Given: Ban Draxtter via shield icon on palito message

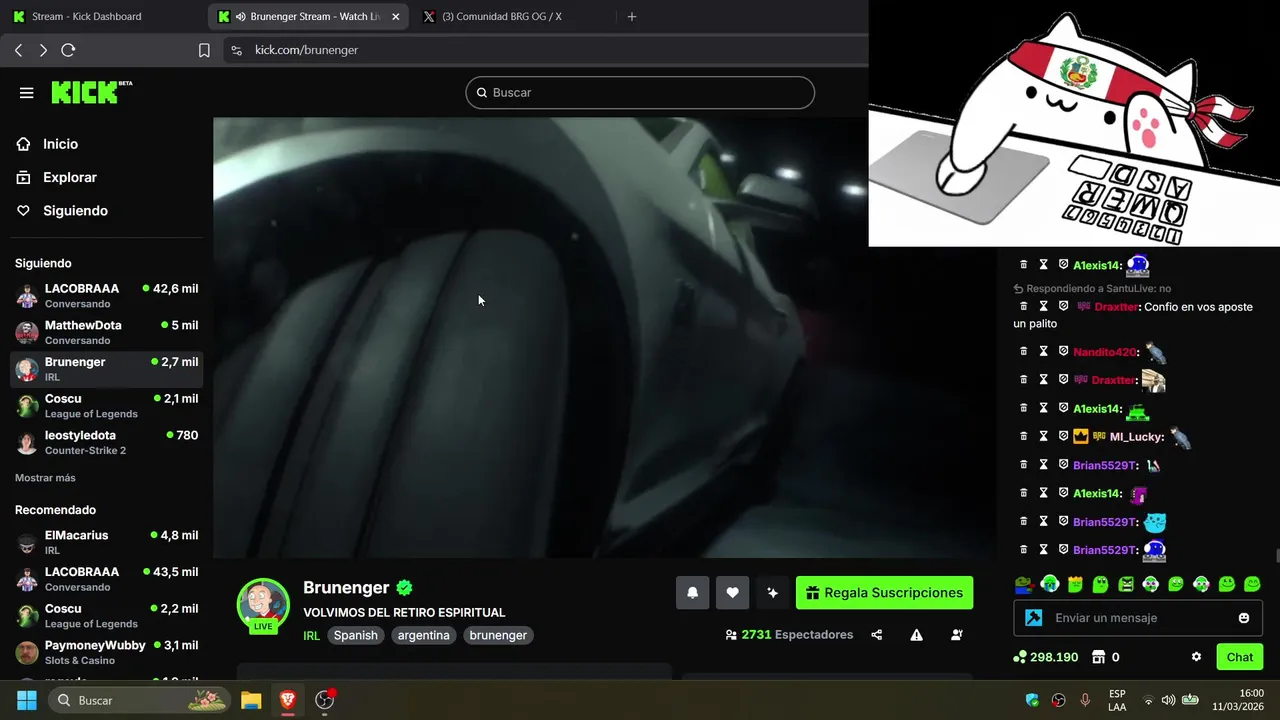Looking at the screenshot, I should [x=1063, y=306].
